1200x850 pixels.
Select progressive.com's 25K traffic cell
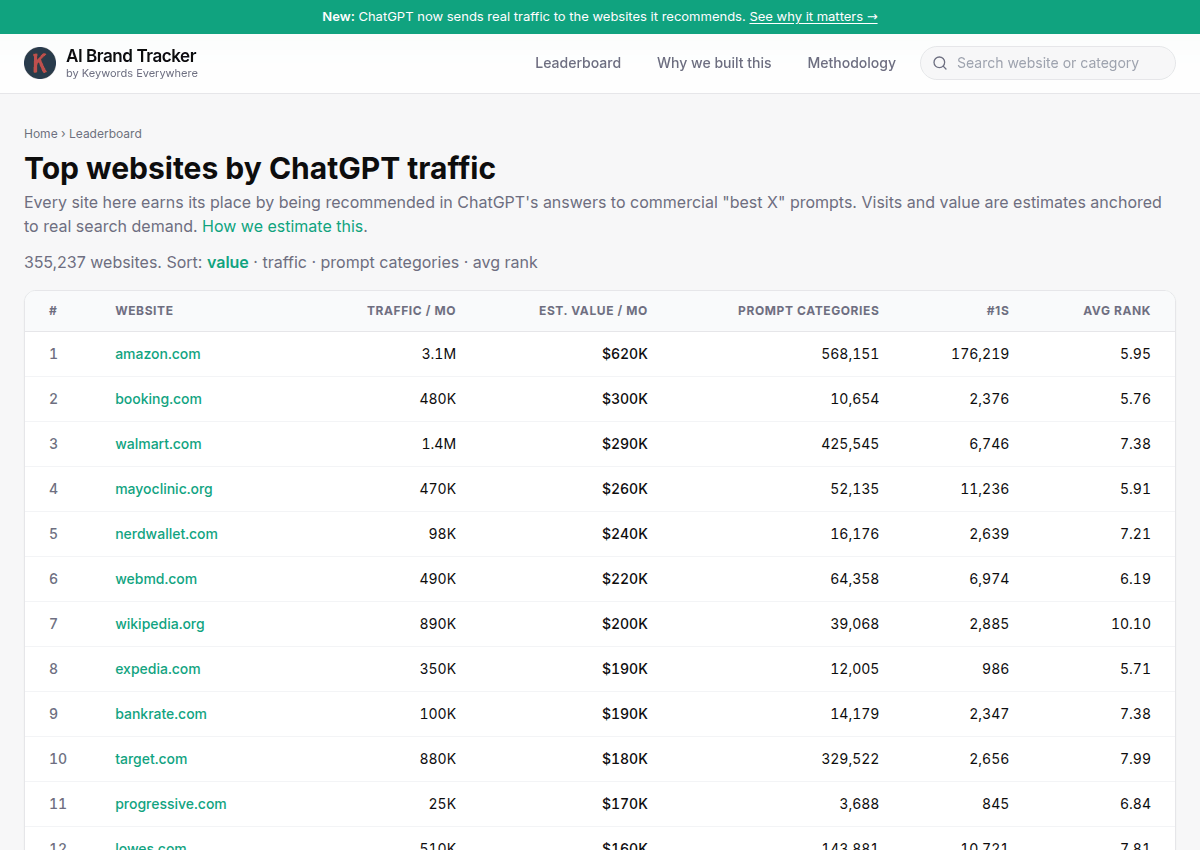(x=443, y=804)
